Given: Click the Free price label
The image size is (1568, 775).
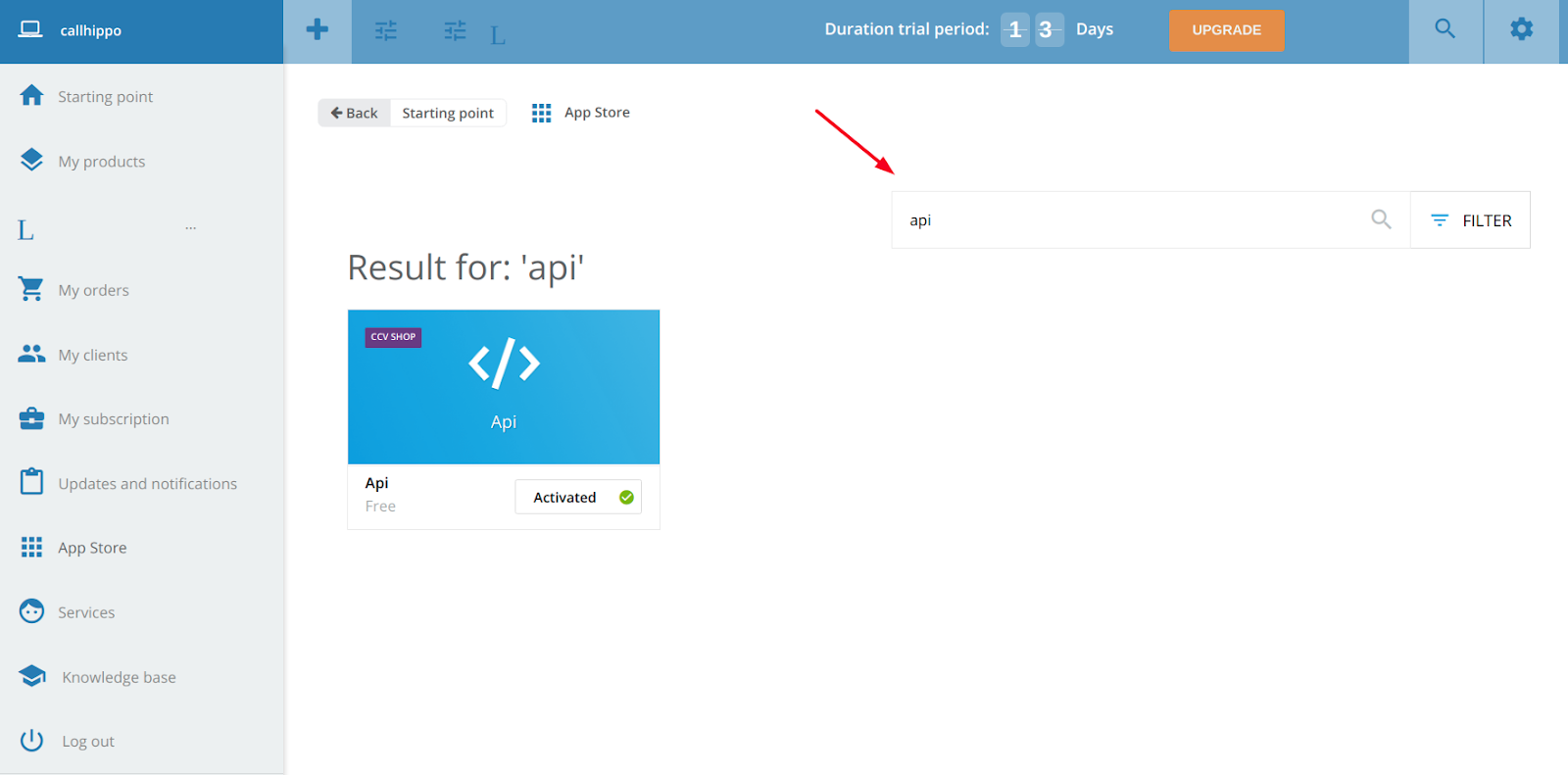Looking at the screenshot, I should coord(380,507).
